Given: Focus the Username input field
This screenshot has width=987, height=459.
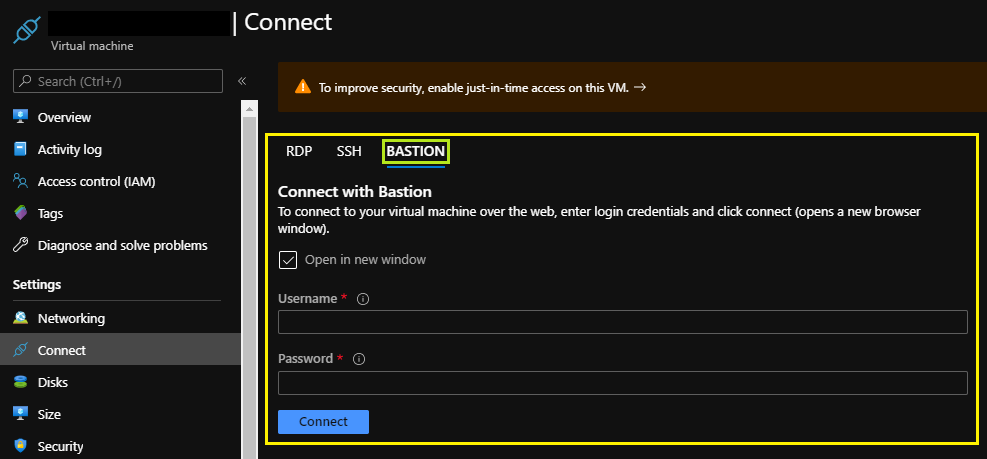Looking at the screenshot, I should 623,322.
